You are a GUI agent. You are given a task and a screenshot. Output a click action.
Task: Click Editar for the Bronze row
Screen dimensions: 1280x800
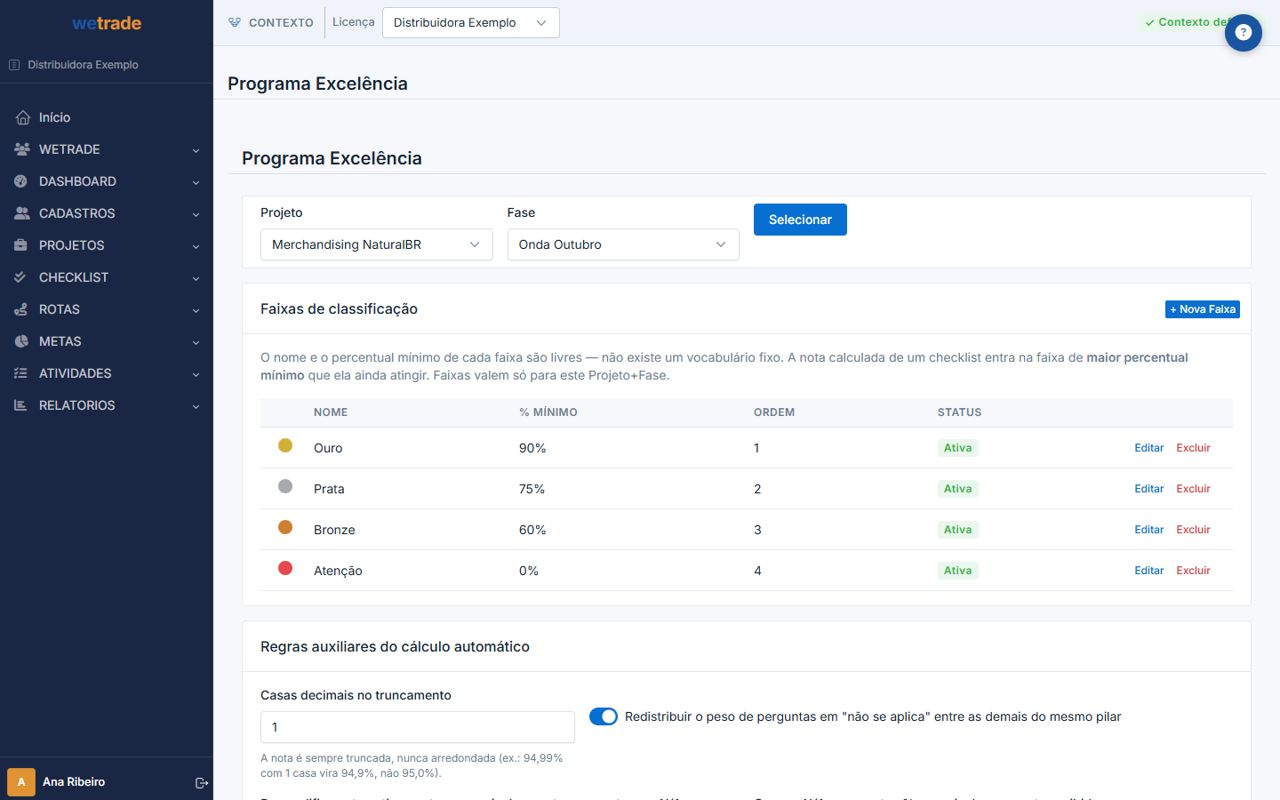(1149, 529)
